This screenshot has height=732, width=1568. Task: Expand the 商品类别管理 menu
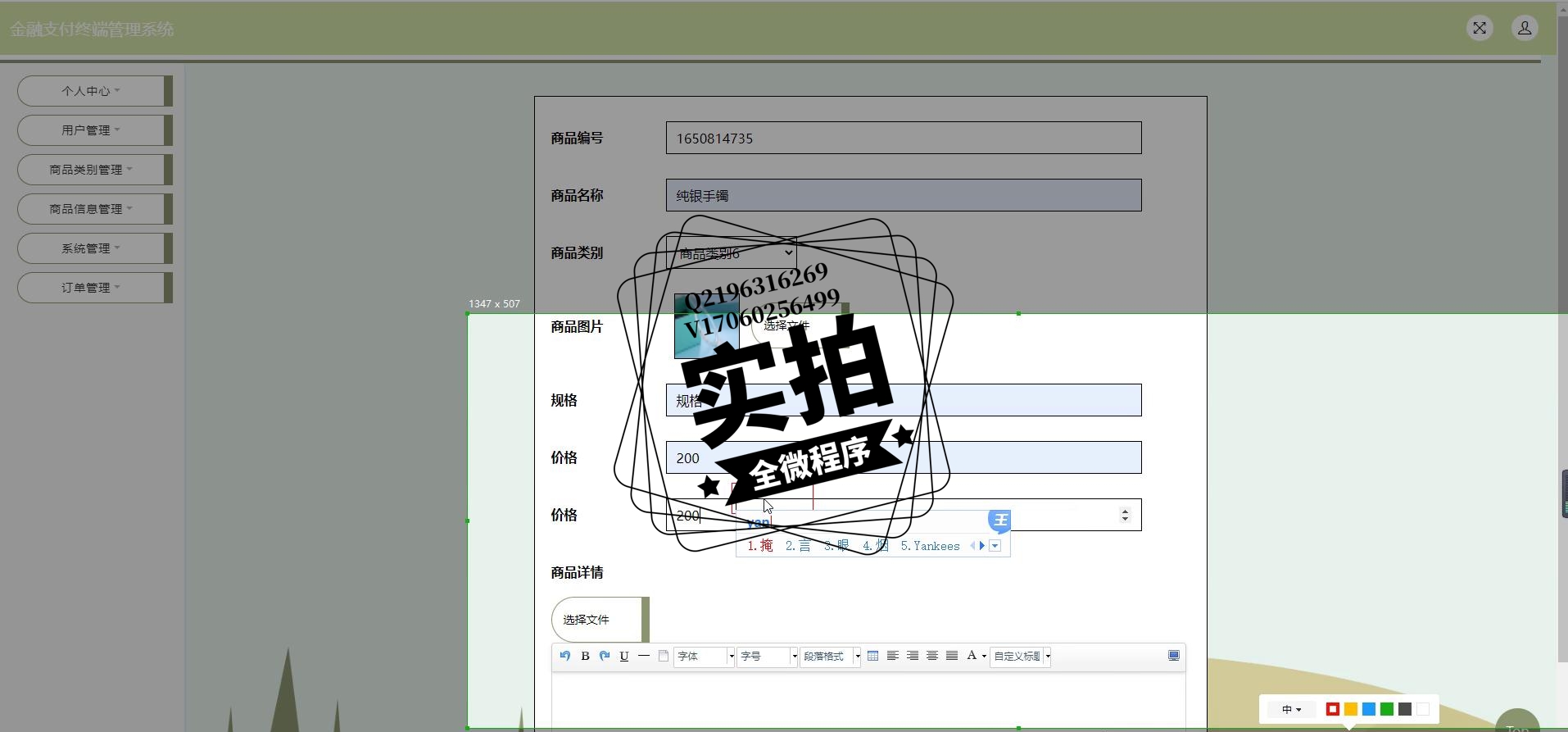94,170
